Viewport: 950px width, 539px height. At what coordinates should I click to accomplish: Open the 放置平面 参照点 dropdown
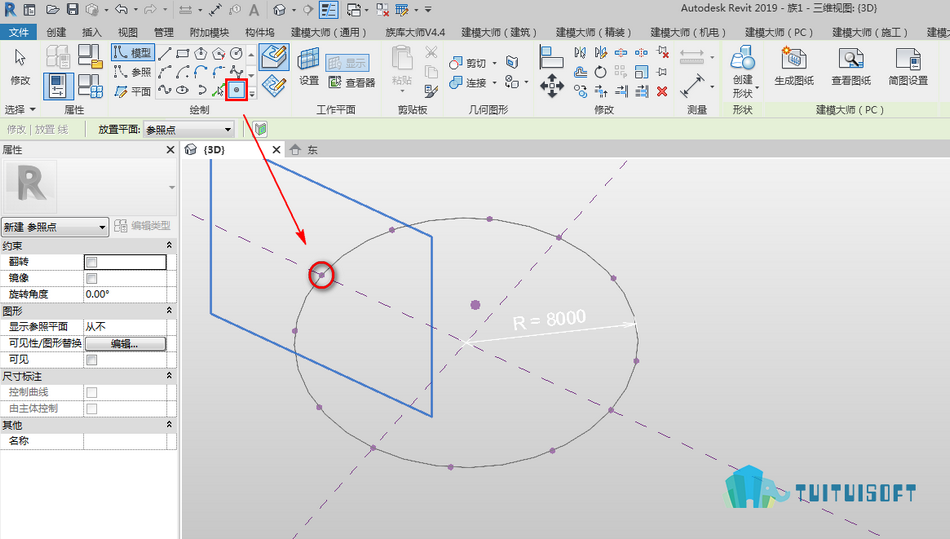coord(189,129)
